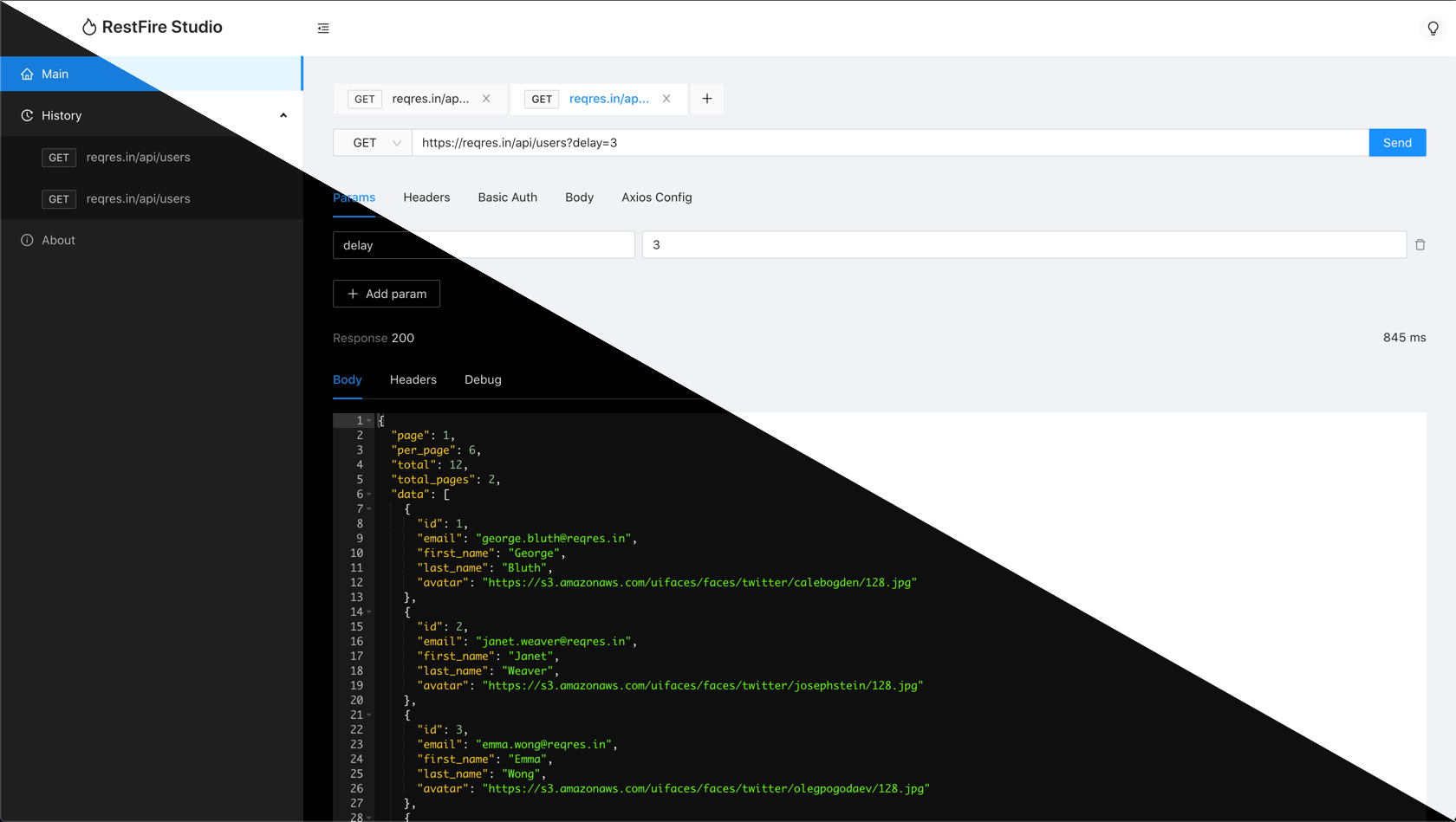This screenshot has width=1456, height=822.
Task: Open the Axios Config tab
Action: click(657, 197)
